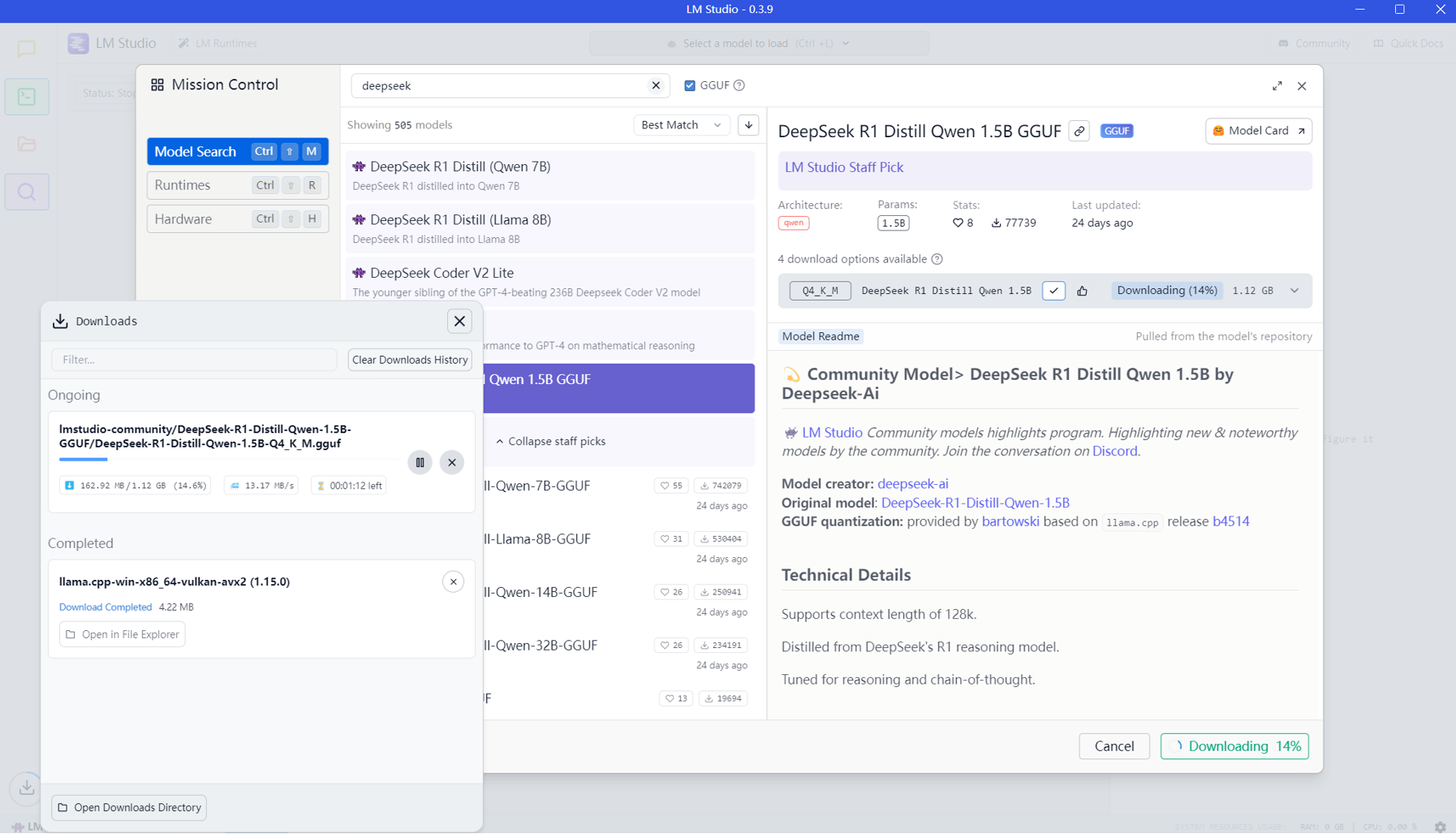Viewport: 1456px width, 834px height.
Task: Toggle sort direction arrow button
Action: 748,125
